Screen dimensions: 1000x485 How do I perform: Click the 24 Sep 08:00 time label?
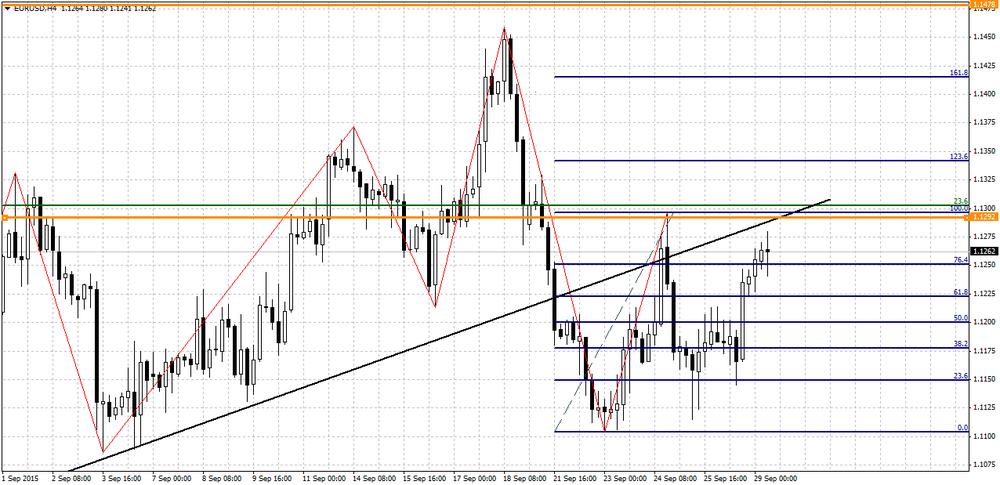(x=677, y=477)
